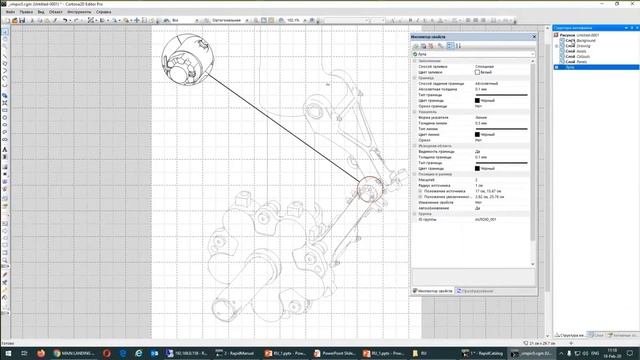640x360 pixels.
Task: Open the Windows Start menu
Action: click(x=8, y=353)
